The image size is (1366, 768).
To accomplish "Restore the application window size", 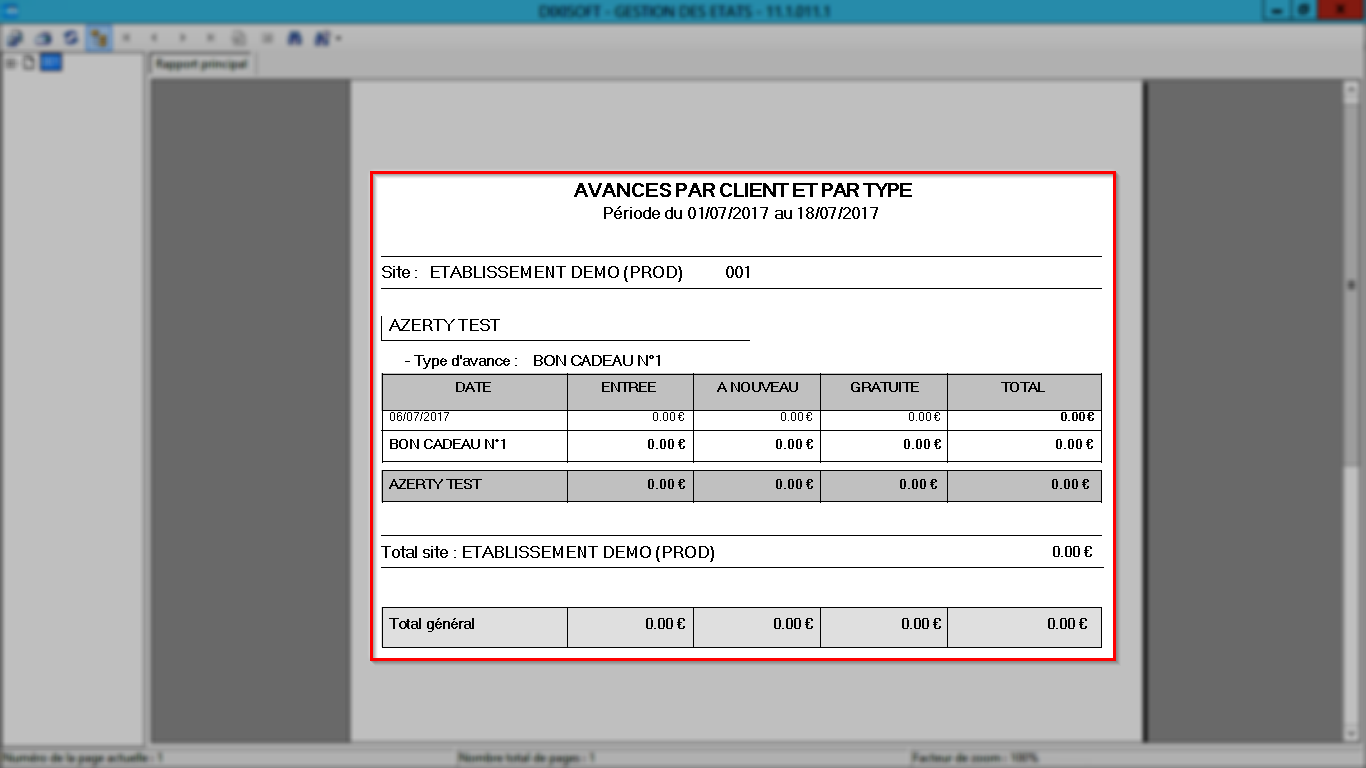I will (1305, 10).
